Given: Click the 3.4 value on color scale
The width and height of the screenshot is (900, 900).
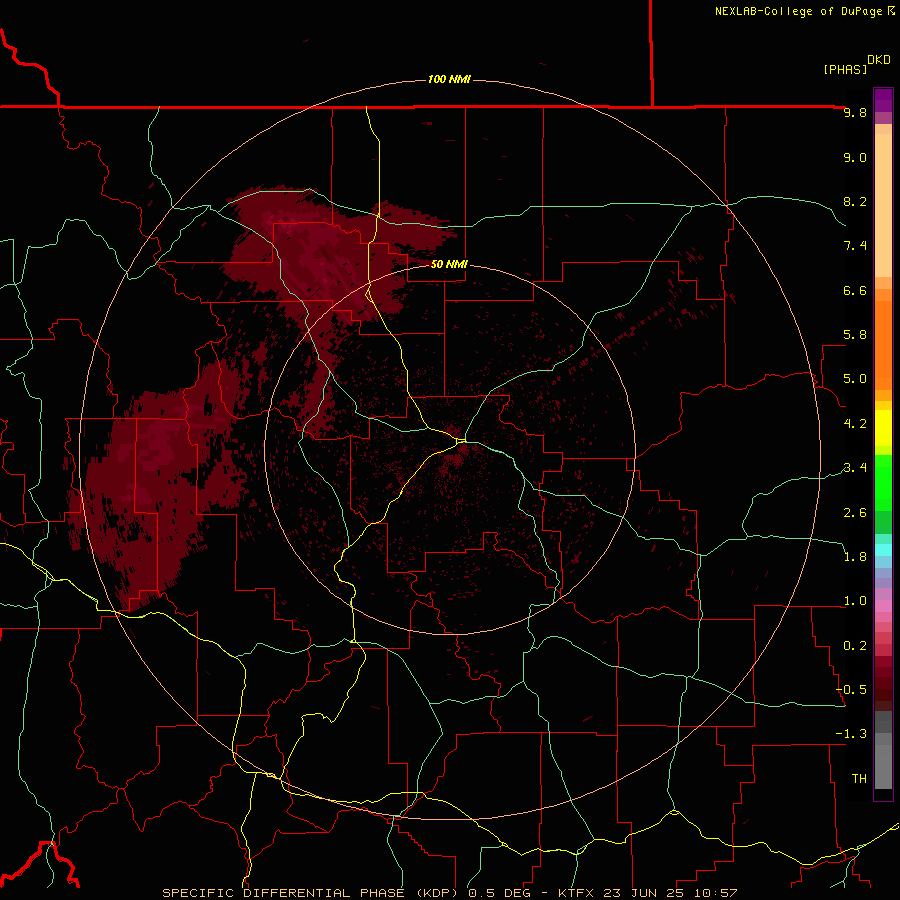Looking at the screenshot, I should pyautogui.click(x=855, y=468).
